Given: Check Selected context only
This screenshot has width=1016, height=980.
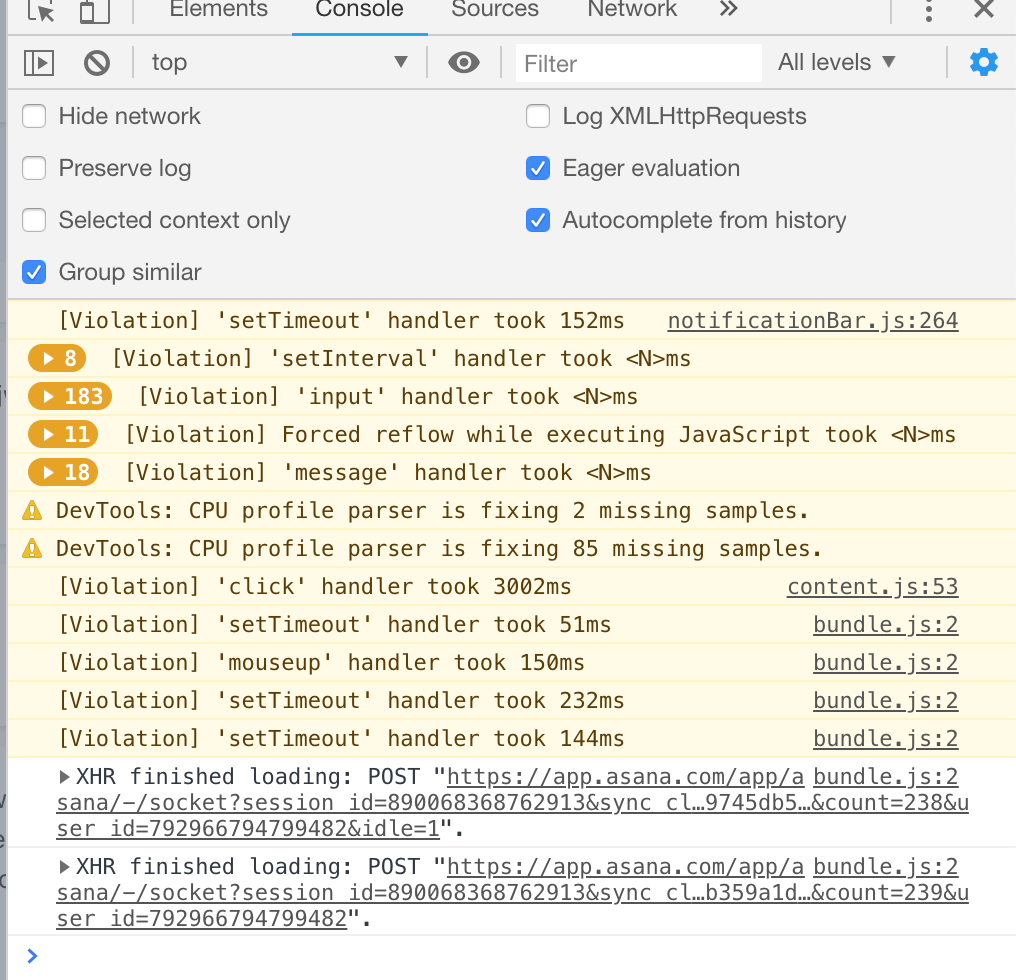Looking at the screenshot, I should pyautogui.click(x=34, y=220).
